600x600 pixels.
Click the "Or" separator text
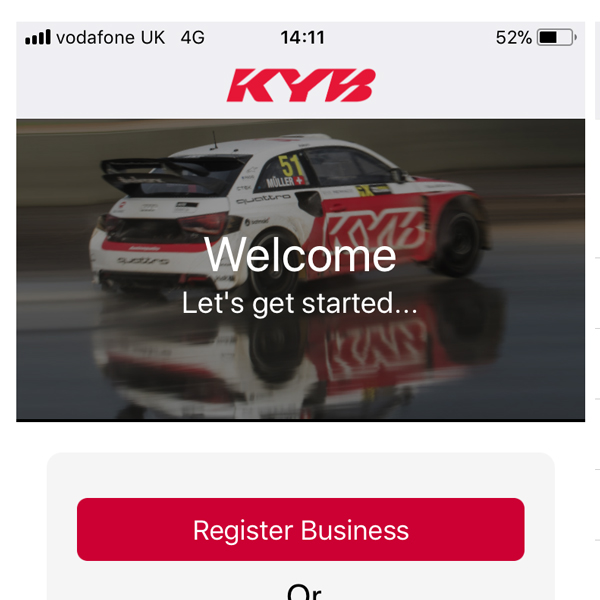pyautogui.click(x=304, y=591)
